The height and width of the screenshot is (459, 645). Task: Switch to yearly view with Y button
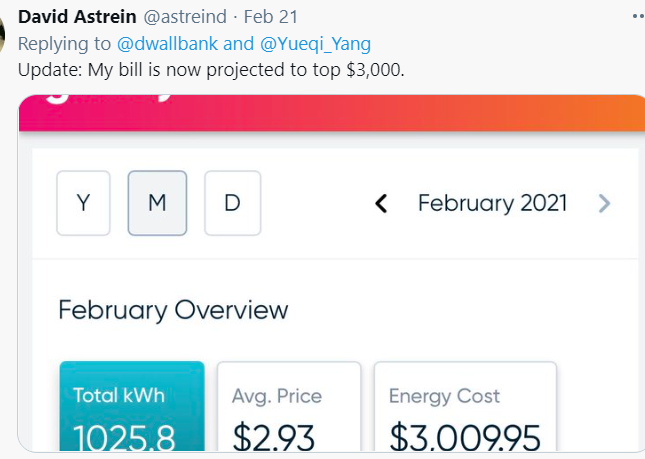tap(83, 203)
